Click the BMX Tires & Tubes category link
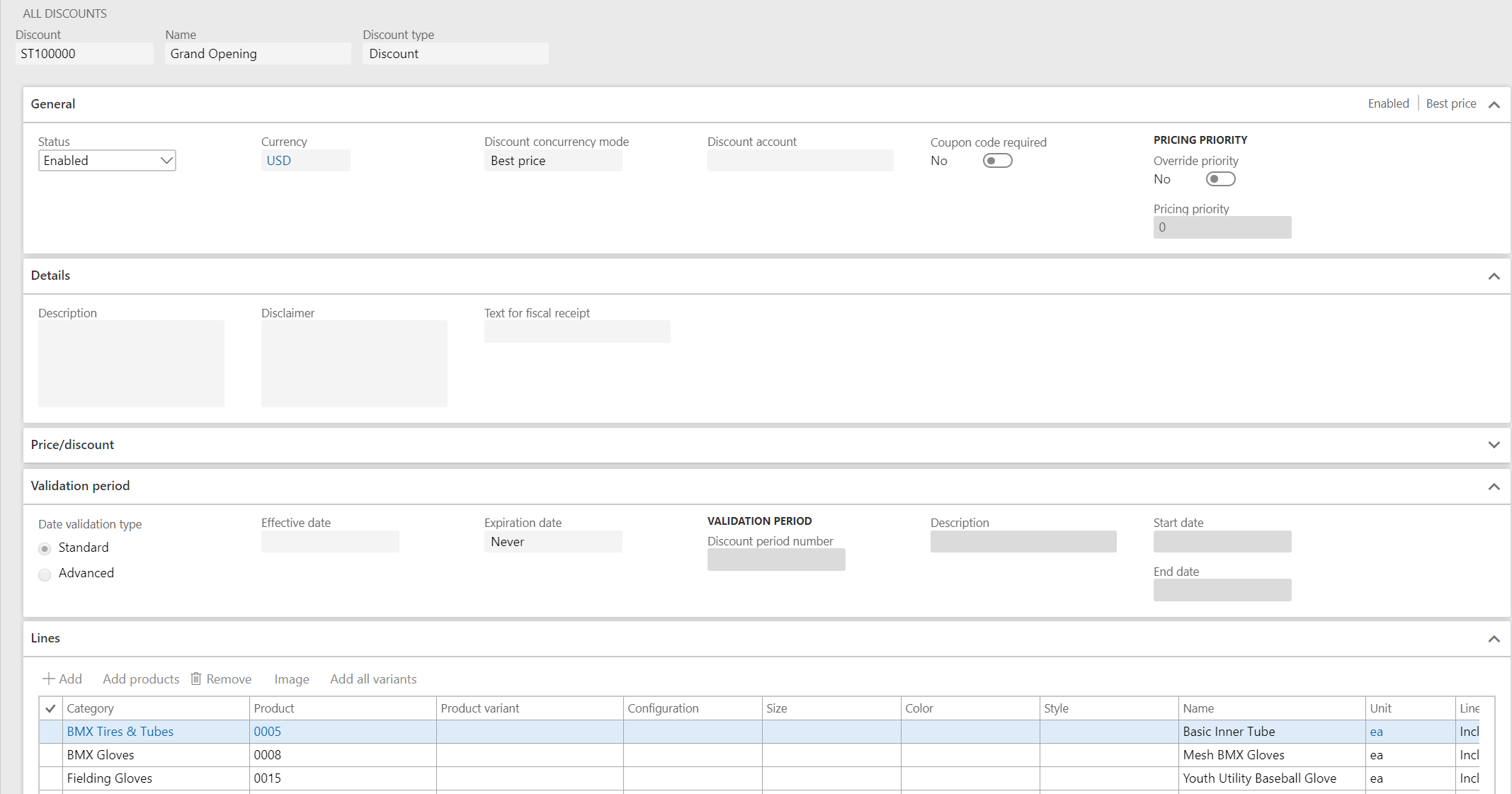Image resolution: width=1512 pixels, height=794 pixels. coord(119,731)
